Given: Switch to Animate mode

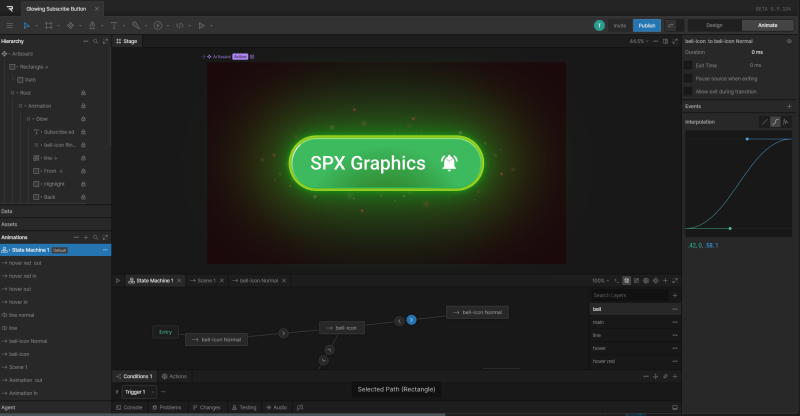Looking at the screenshot, I should (767, 25).
